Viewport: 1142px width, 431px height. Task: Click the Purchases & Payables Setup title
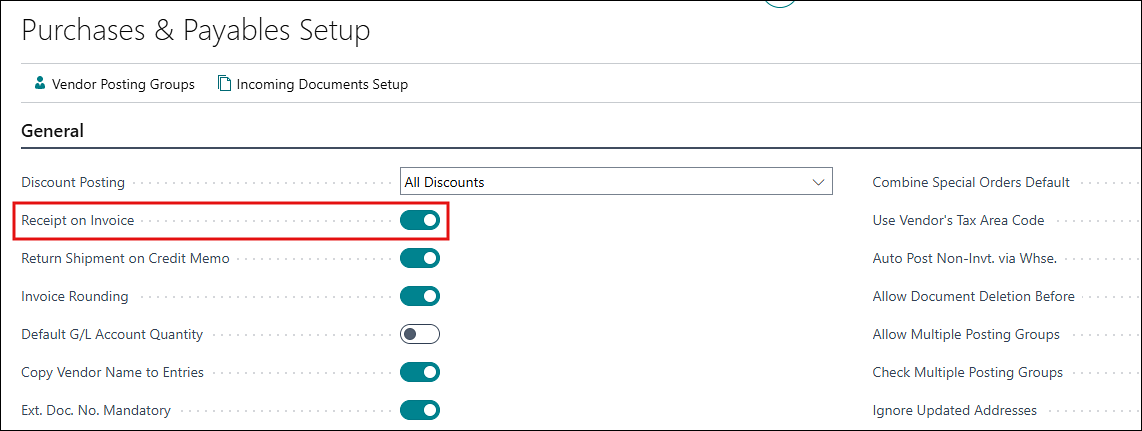point(196,31)
